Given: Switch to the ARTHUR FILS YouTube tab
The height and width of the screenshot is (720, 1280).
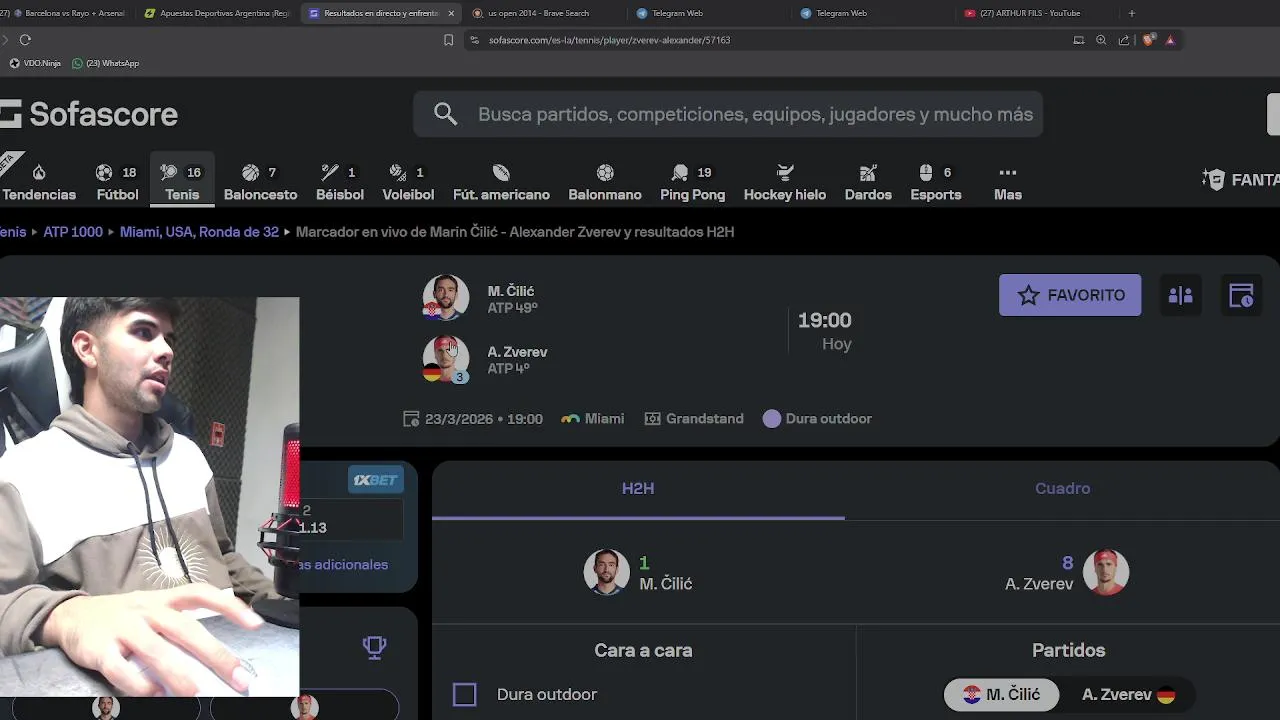Looking at the screenshot, I should coord(1030,13).
